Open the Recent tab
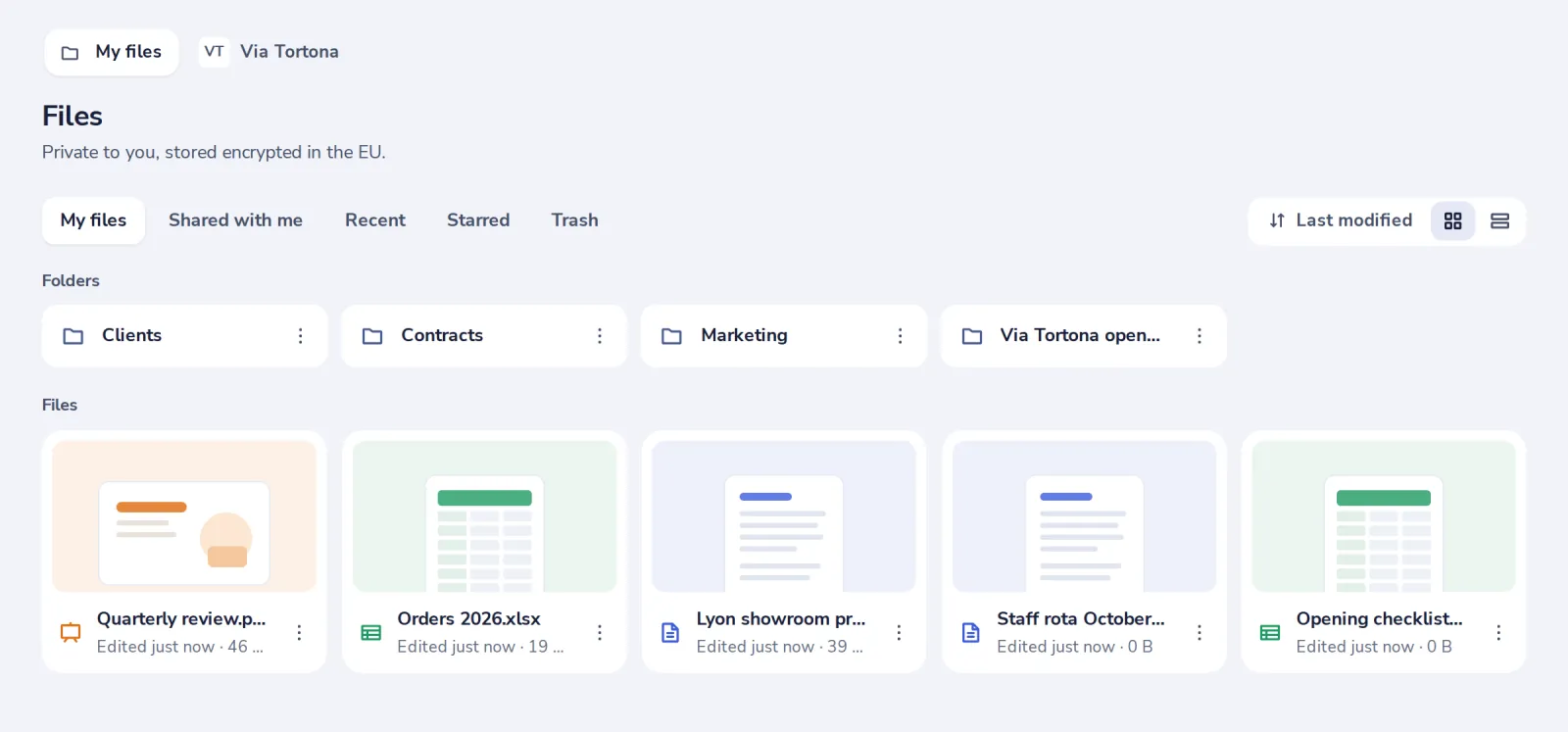 375,220
